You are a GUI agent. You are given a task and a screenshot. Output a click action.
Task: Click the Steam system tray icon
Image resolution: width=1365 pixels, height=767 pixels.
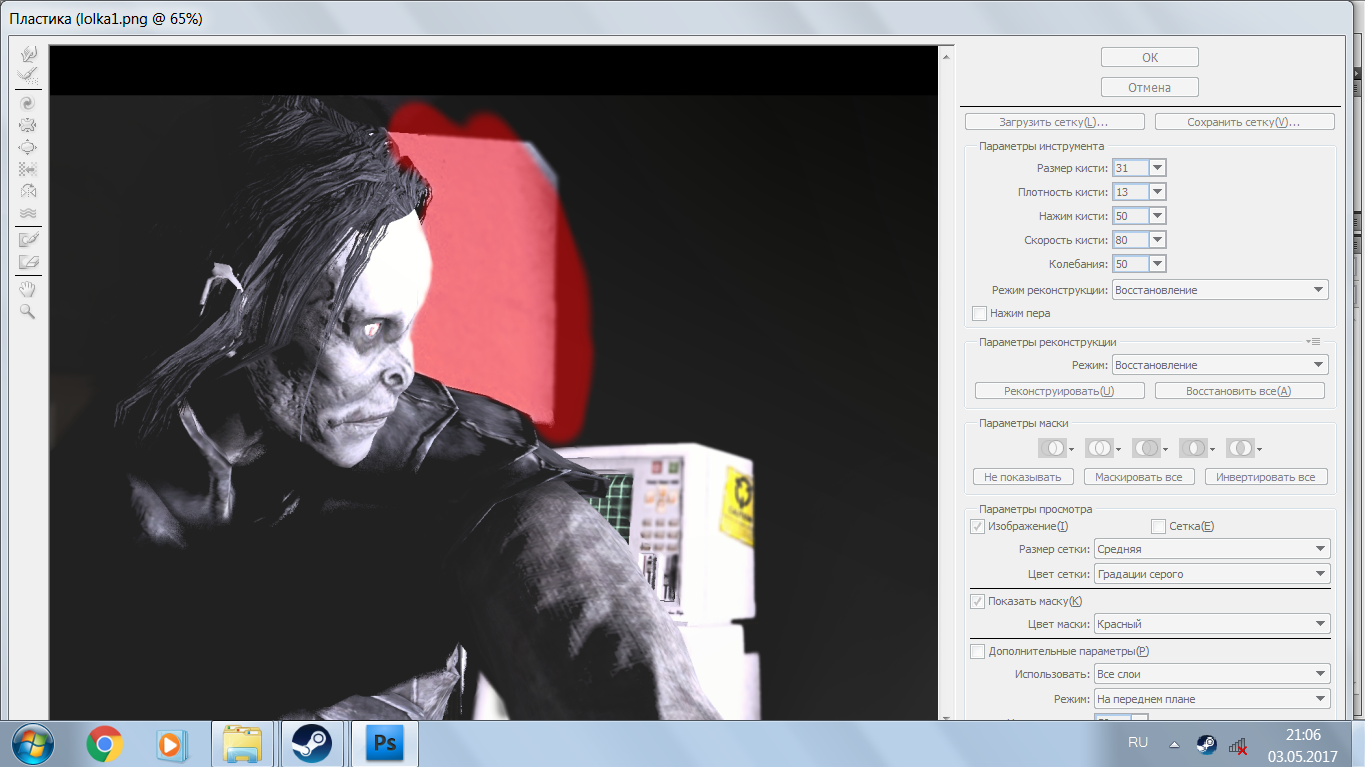pos(1206,745)
